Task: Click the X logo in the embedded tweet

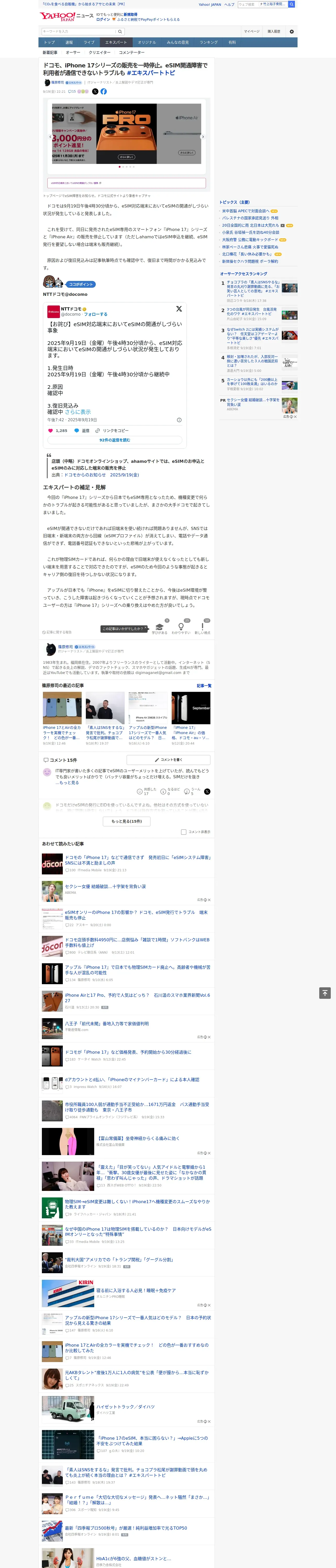Action: coord(179,309)
